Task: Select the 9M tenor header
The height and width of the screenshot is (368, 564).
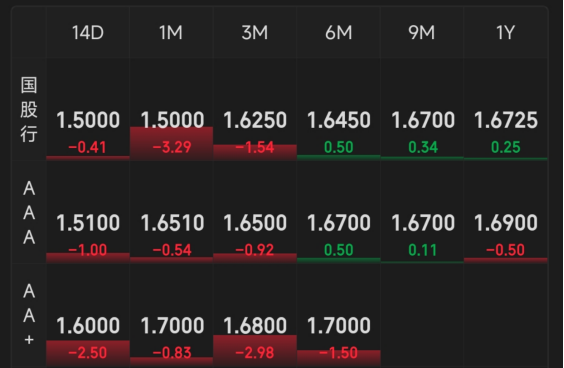Action: pos(422,33)
